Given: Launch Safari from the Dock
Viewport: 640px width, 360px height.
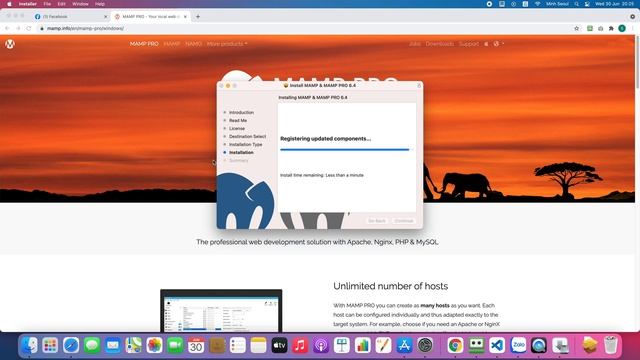Looking at the screenshot, I should 71,345.
